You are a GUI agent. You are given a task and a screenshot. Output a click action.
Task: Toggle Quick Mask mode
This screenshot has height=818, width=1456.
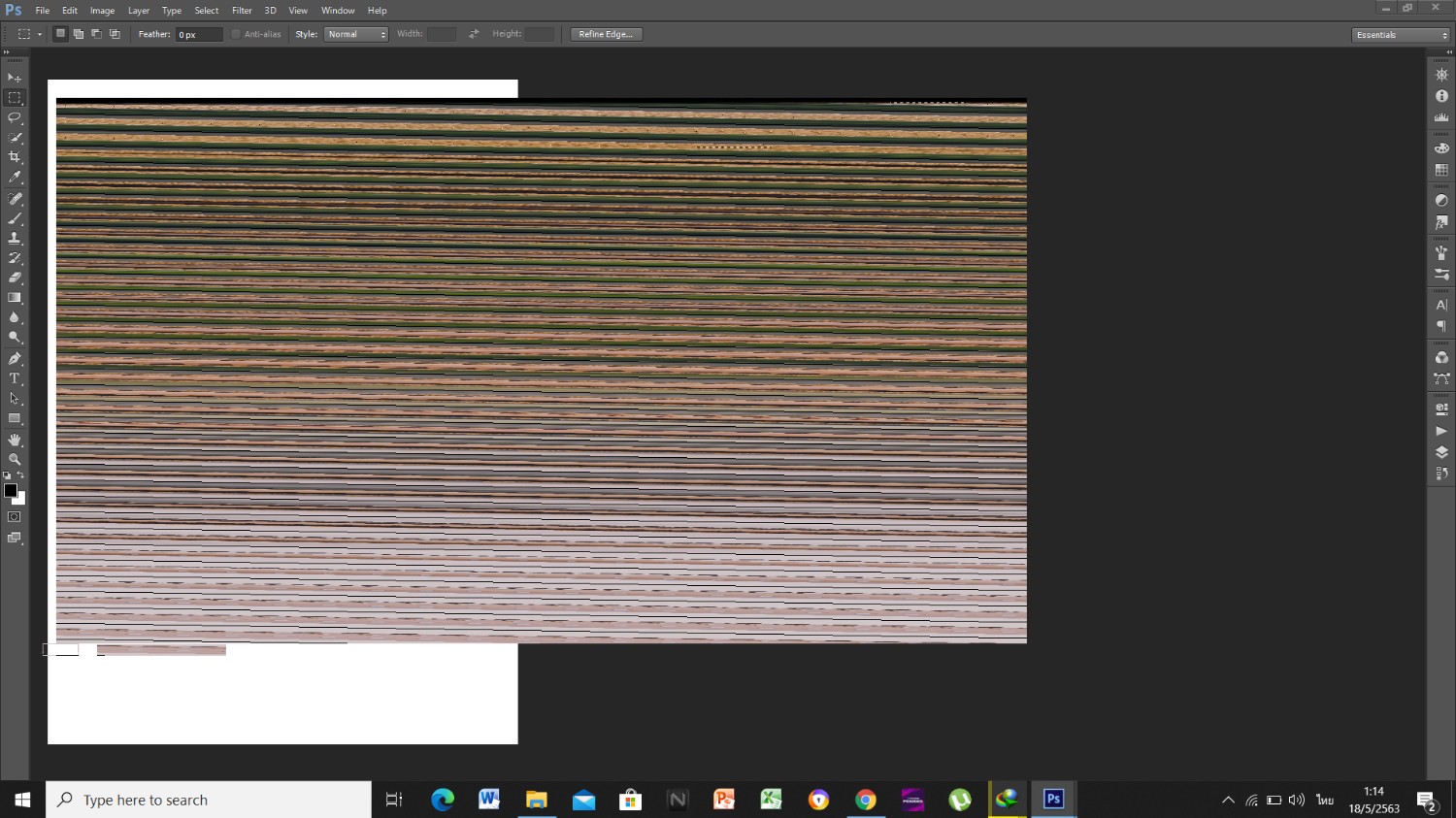point(15,517)
